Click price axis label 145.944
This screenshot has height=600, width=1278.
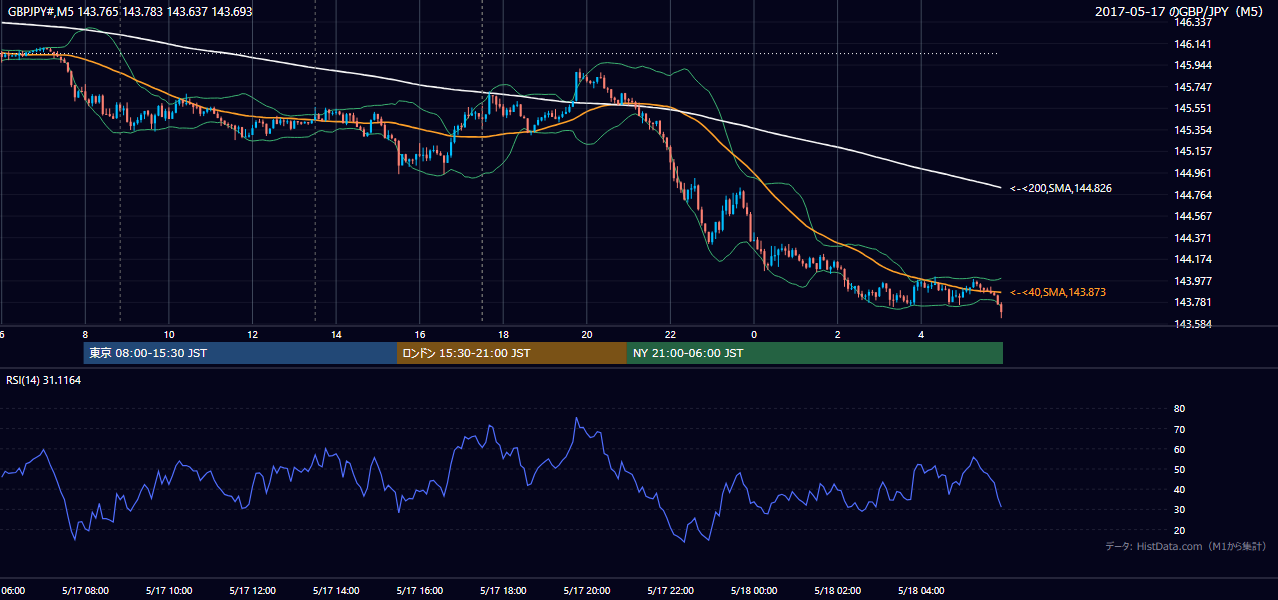[1192, 65]
